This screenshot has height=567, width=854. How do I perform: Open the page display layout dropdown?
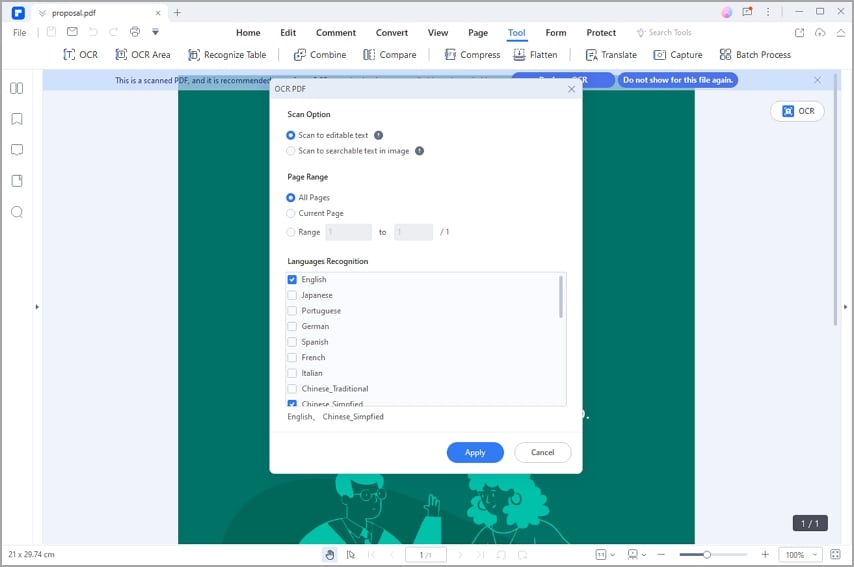coord(636,554)
